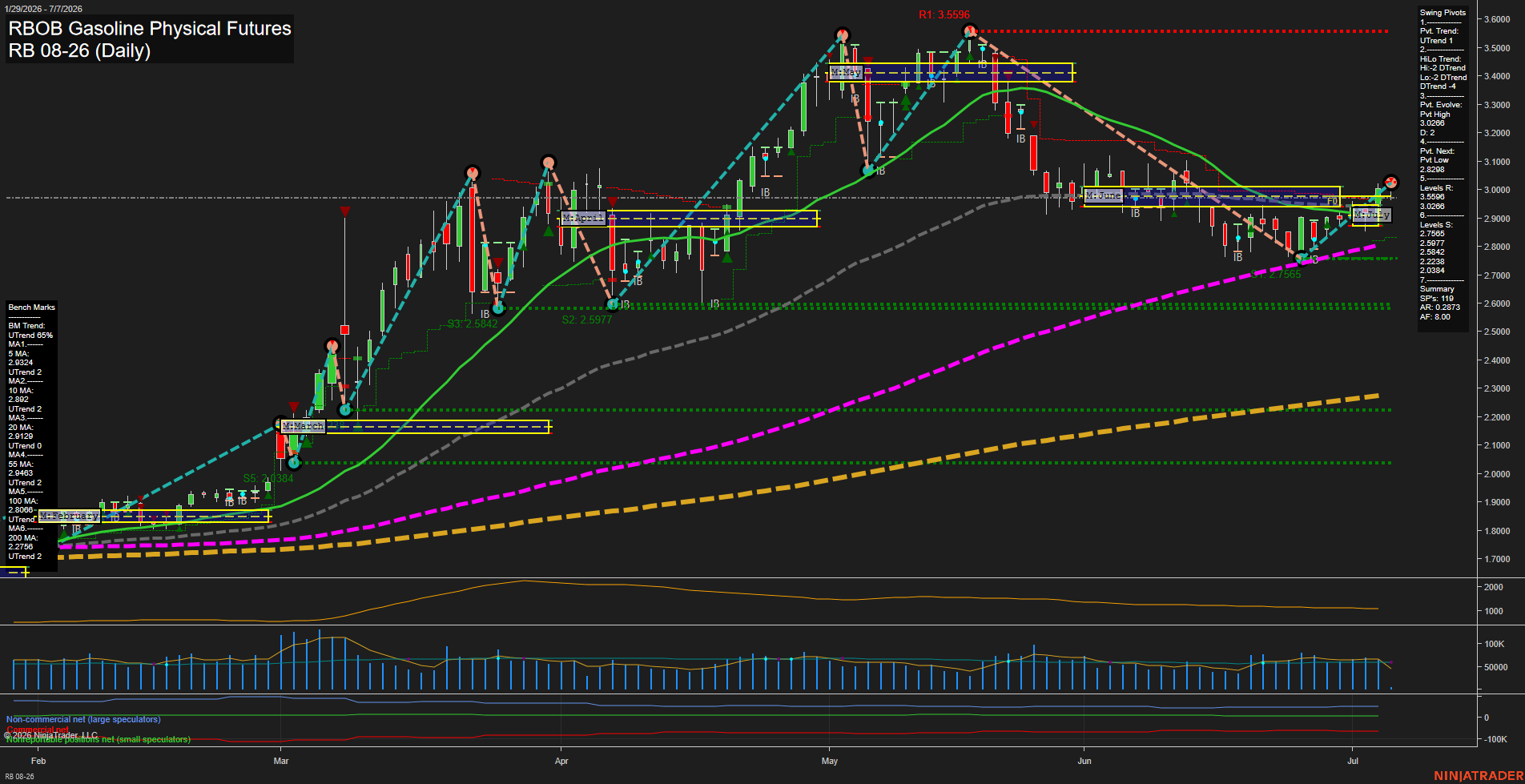This screenshot has height=784, width=1525.
Task: Click the '© 2026 NinjaTrader, LLC' copyright text
Action: [x=50, y=735]
